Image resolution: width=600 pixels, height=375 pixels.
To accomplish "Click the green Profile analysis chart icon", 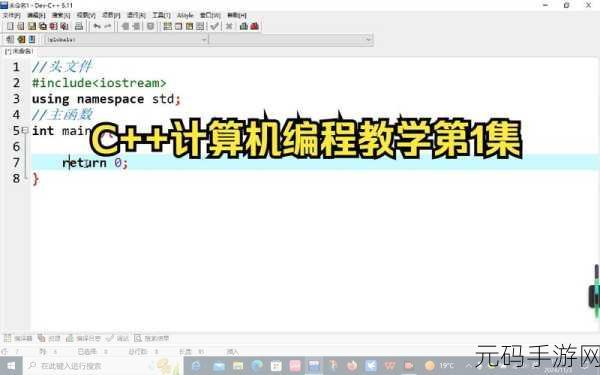I will tap(244, 26).
